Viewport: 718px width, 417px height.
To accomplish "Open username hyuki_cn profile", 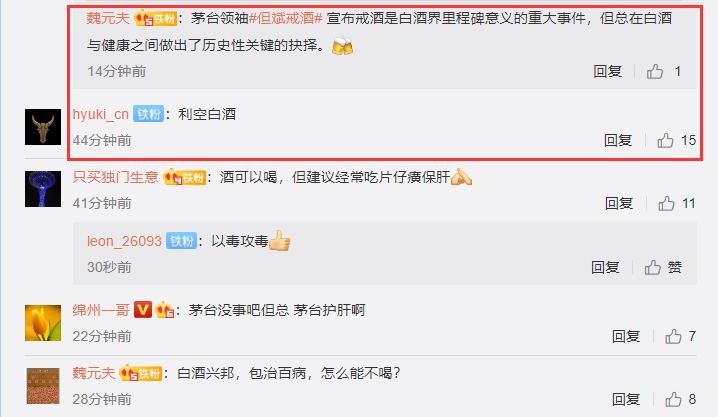I will point(101,114).
